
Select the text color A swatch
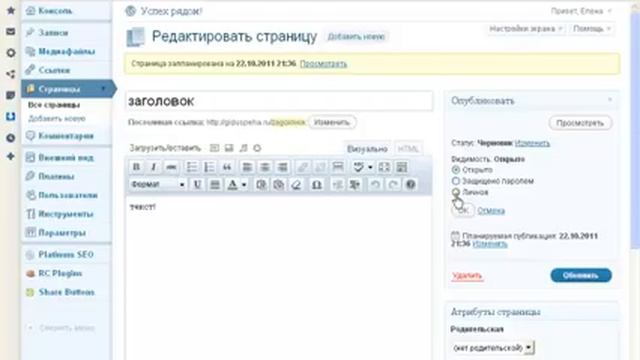[x=233, y=184]
